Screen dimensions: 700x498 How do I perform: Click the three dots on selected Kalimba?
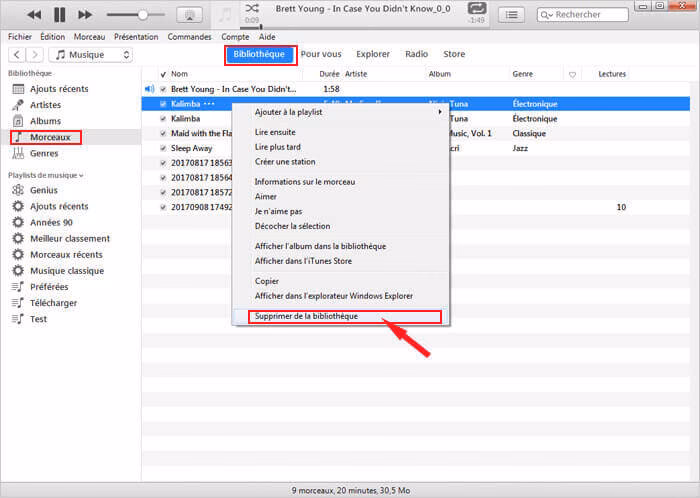(x=209, y=104)
